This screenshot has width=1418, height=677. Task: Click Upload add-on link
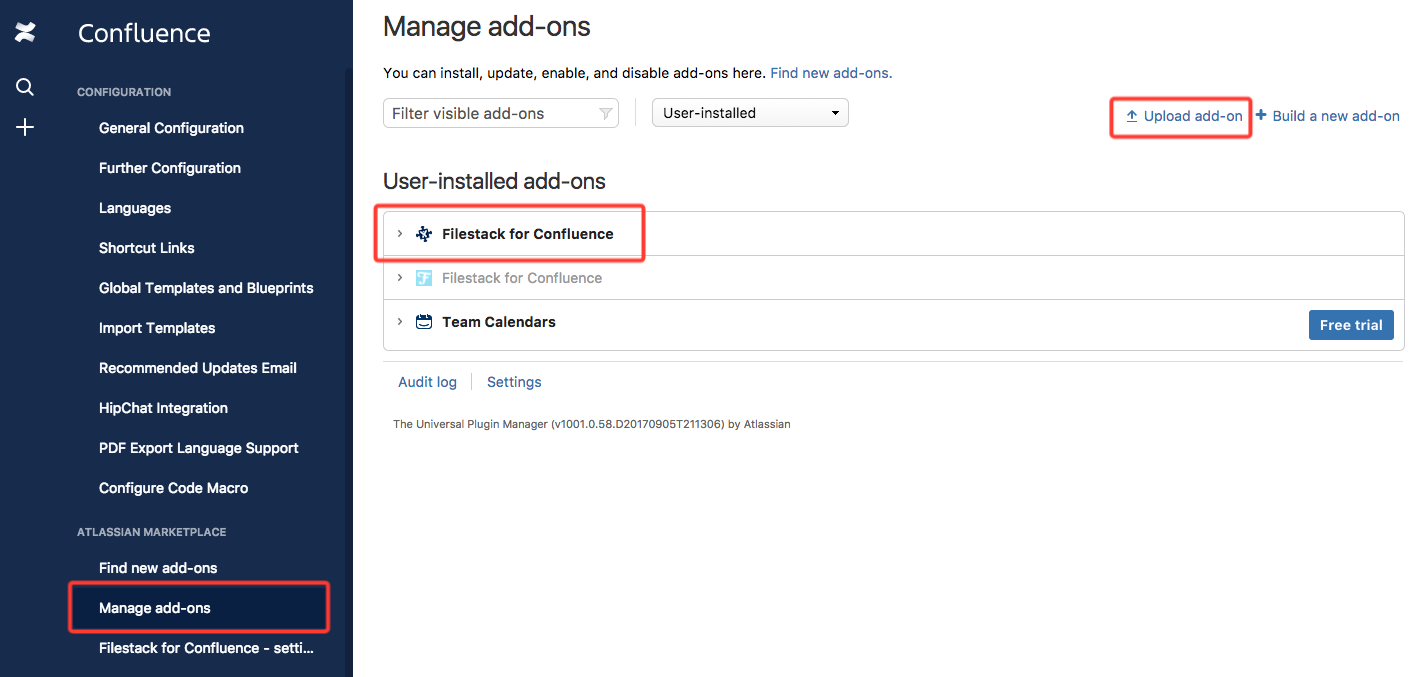pos(1193,116)
